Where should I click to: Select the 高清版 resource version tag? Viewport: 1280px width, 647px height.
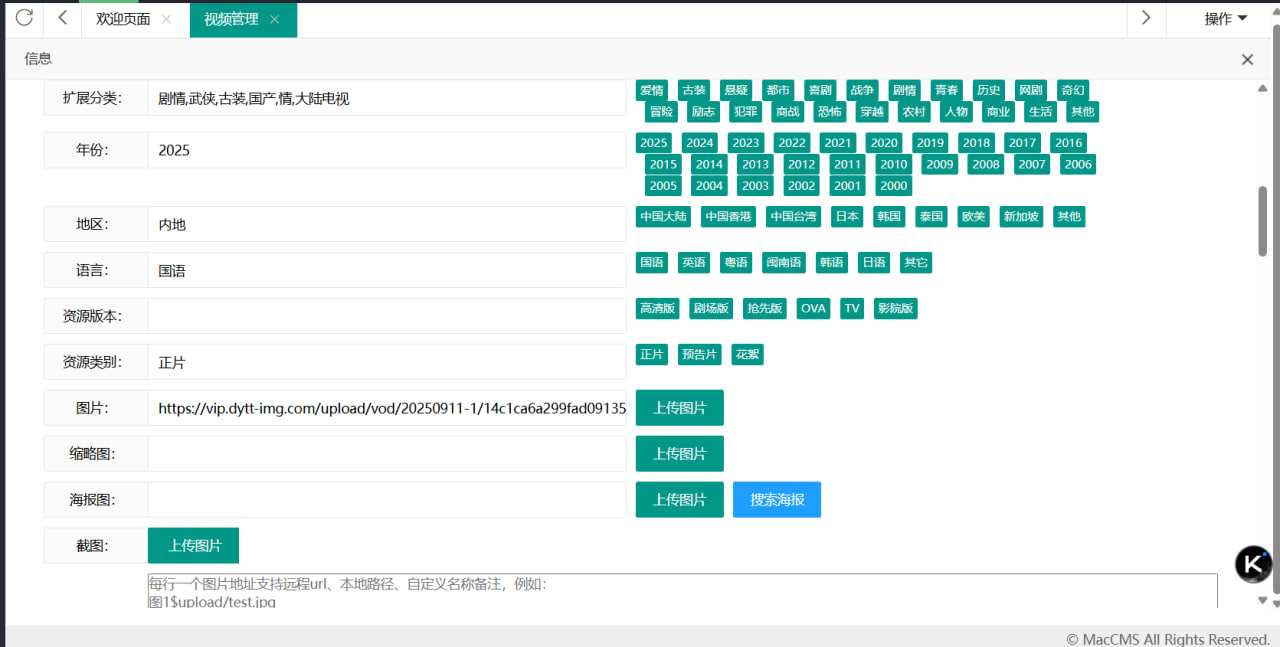[x=657, y=309]
